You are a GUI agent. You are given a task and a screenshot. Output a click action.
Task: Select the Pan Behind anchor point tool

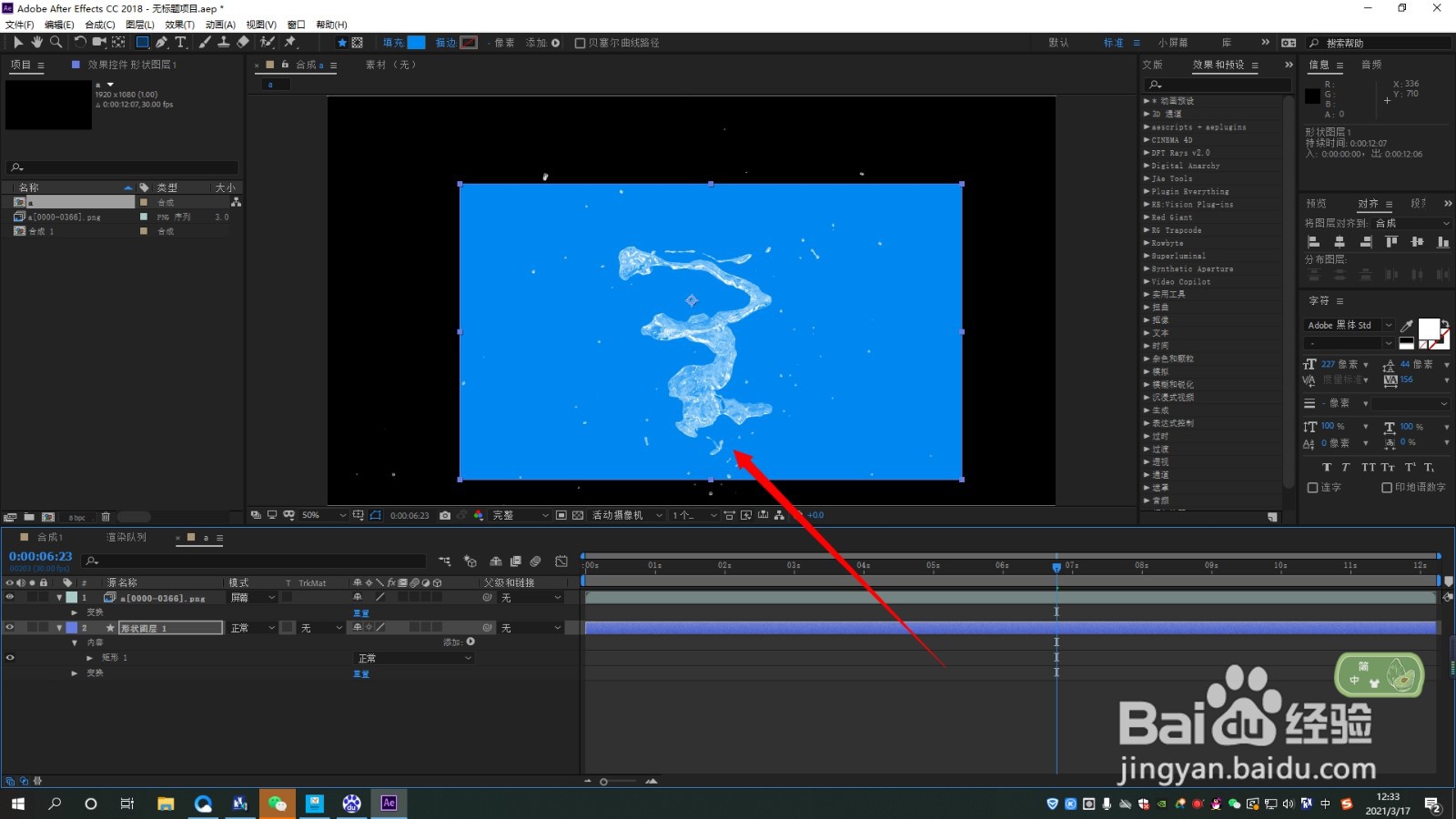118,42
